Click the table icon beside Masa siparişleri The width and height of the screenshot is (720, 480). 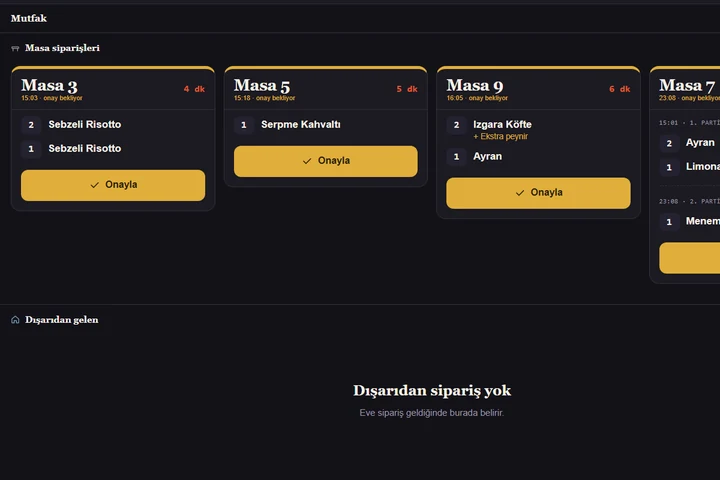coord(15,48)
